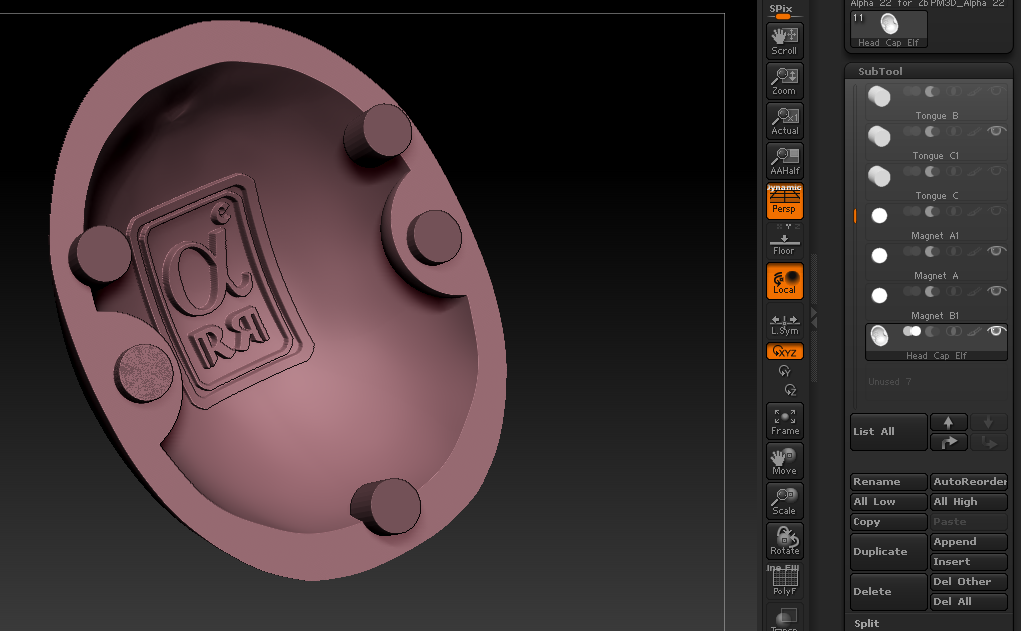
Task: Hide the Magnet B1 subtool via eye
Action: pyautogui.click(x=996, y=291)
